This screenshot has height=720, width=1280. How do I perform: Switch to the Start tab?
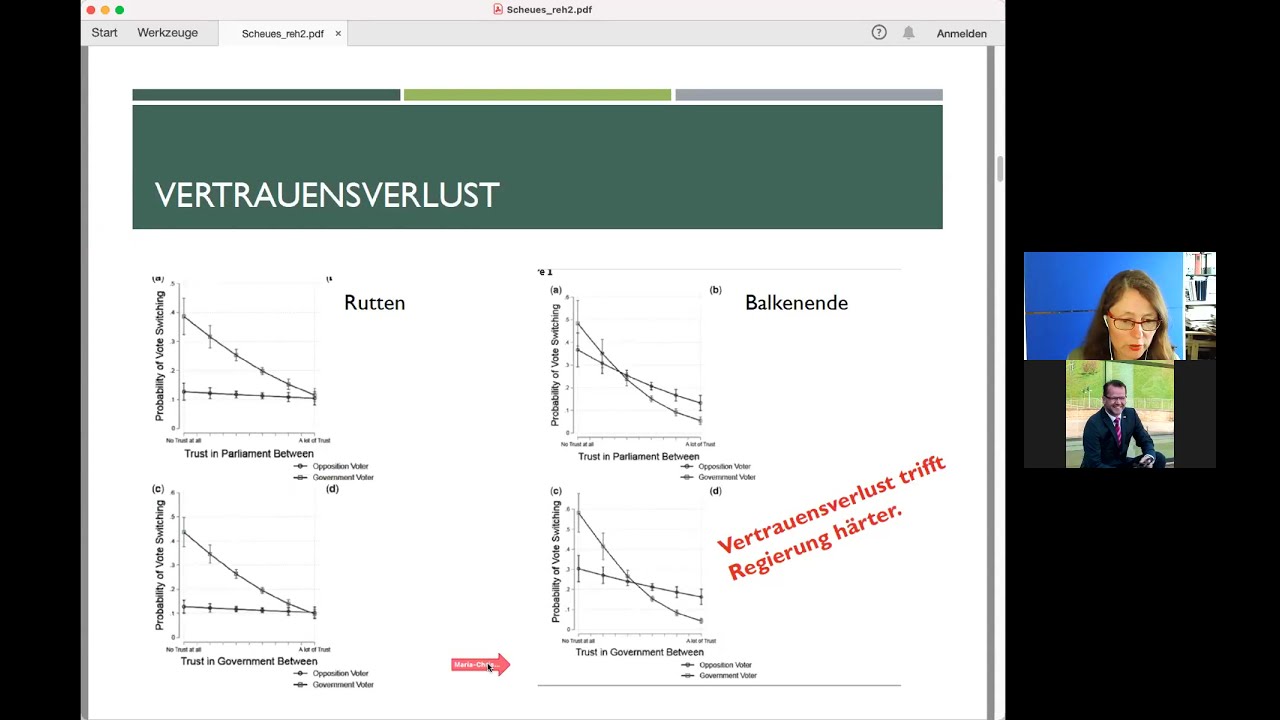(104, 33)
